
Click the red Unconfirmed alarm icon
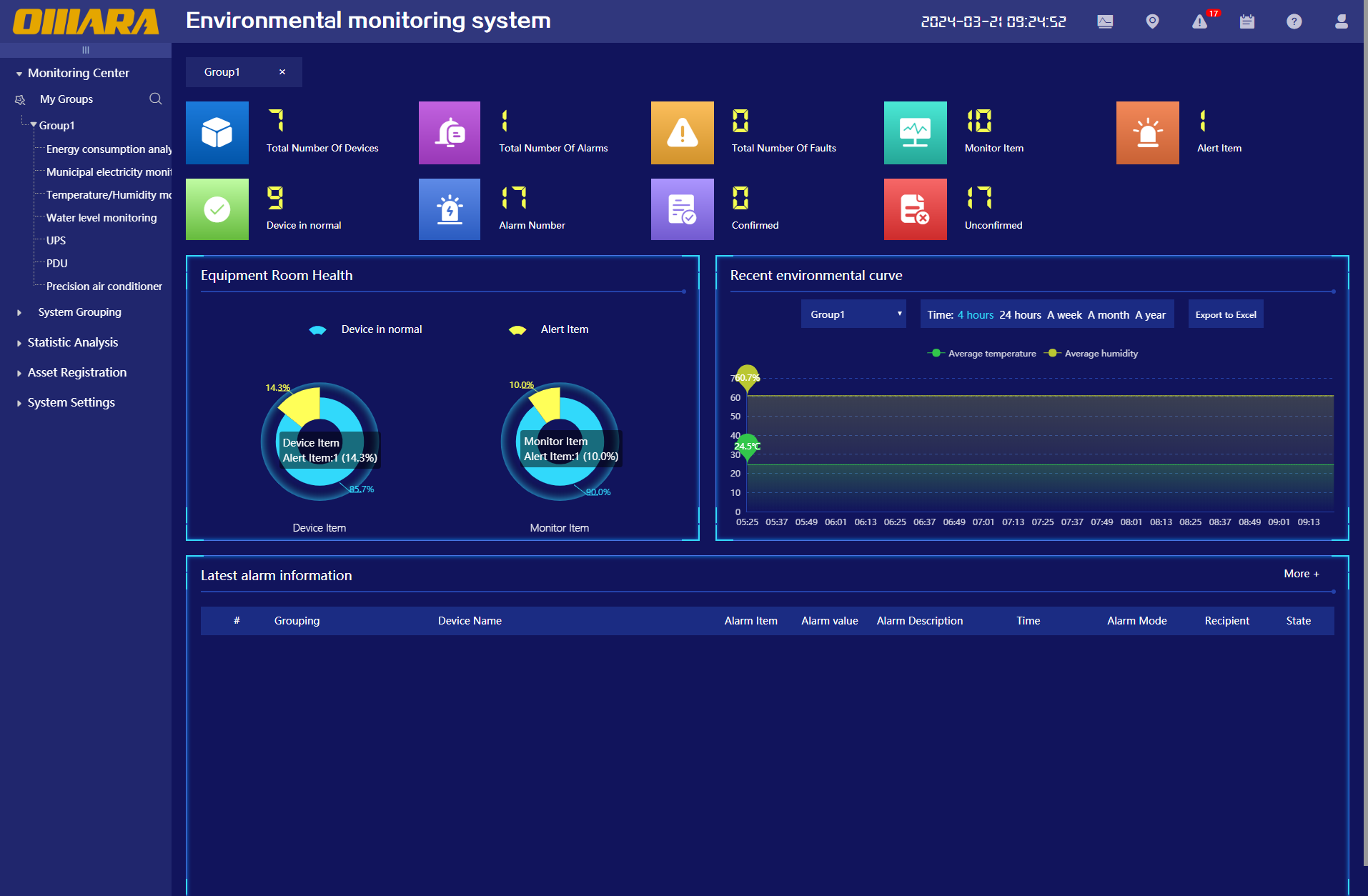(x=915, y=209)
